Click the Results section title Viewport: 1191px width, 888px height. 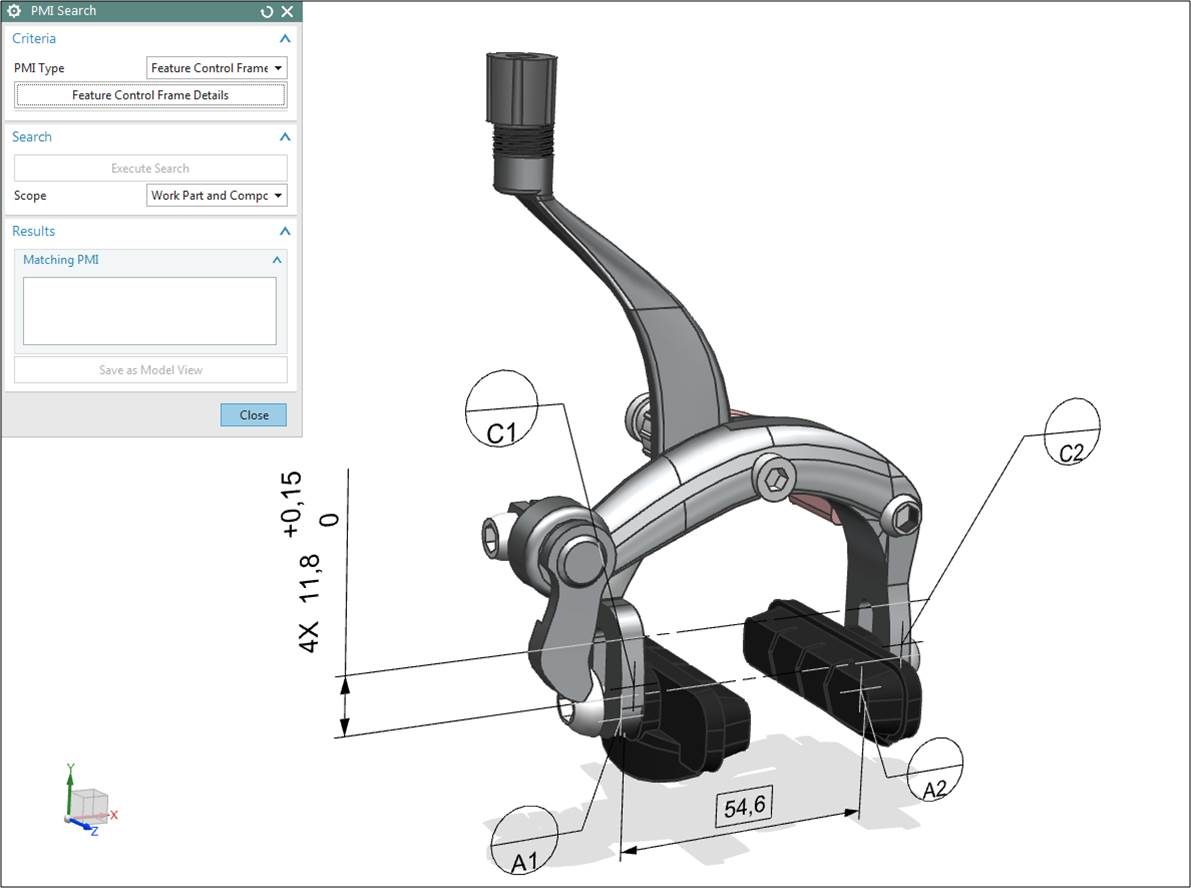coord(33,232)
